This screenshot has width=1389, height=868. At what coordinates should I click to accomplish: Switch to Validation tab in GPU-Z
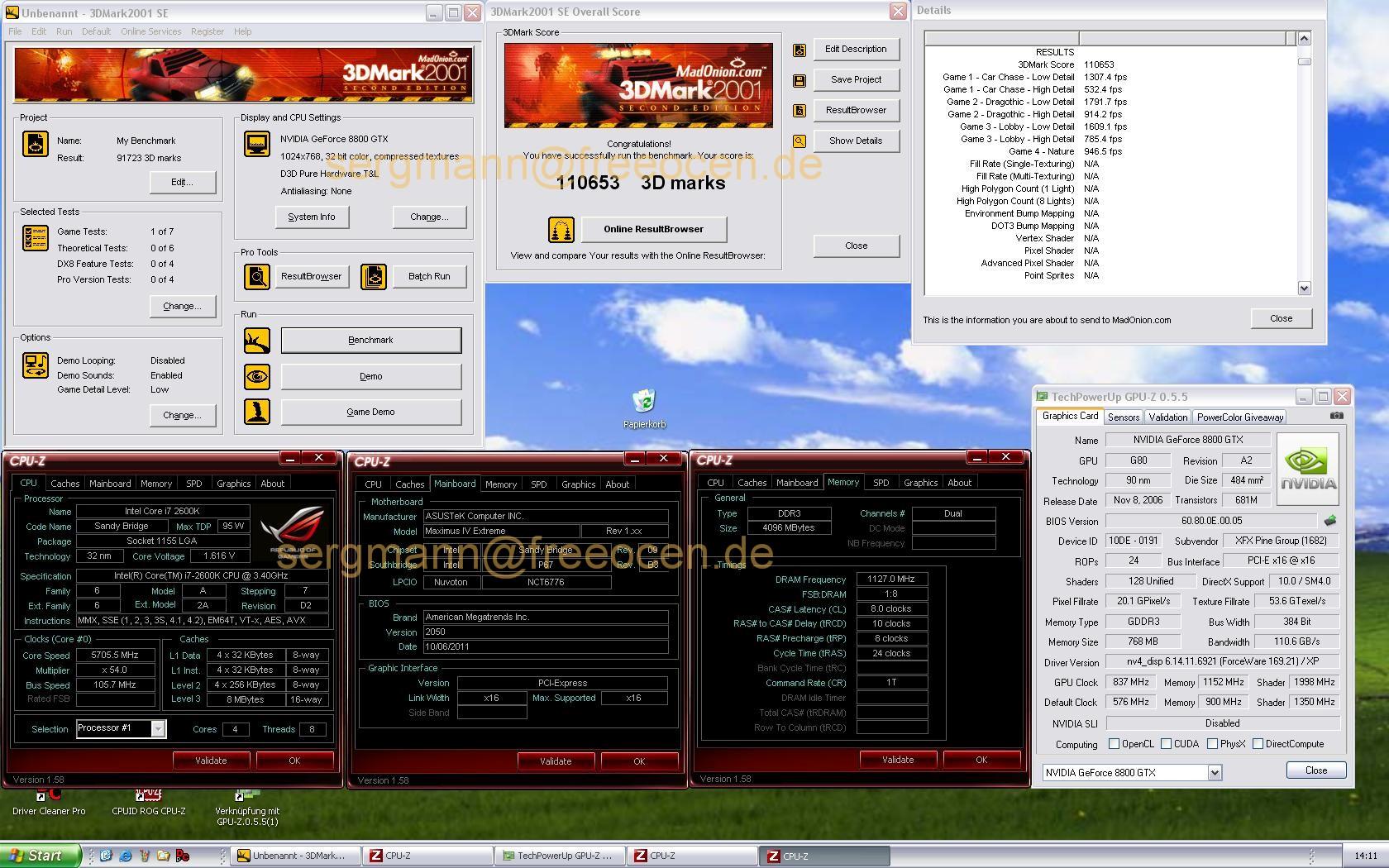pyautogui.click(x=1168, y=417)
